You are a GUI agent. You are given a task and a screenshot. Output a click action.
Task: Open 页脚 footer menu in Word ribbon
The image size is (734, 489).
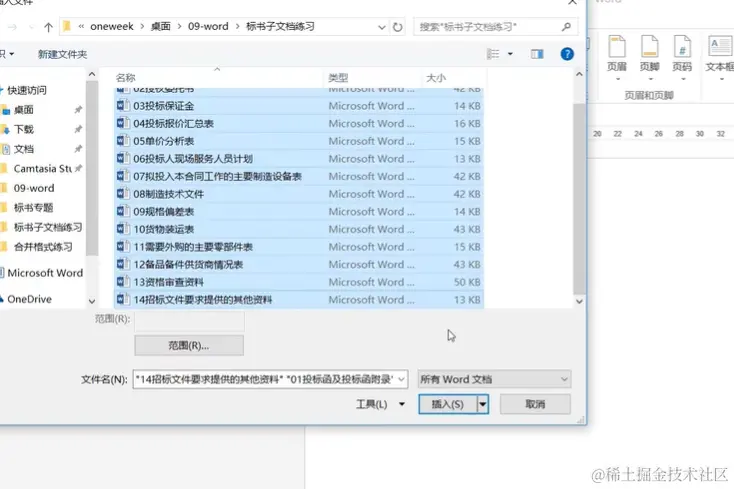coord(650,58)
